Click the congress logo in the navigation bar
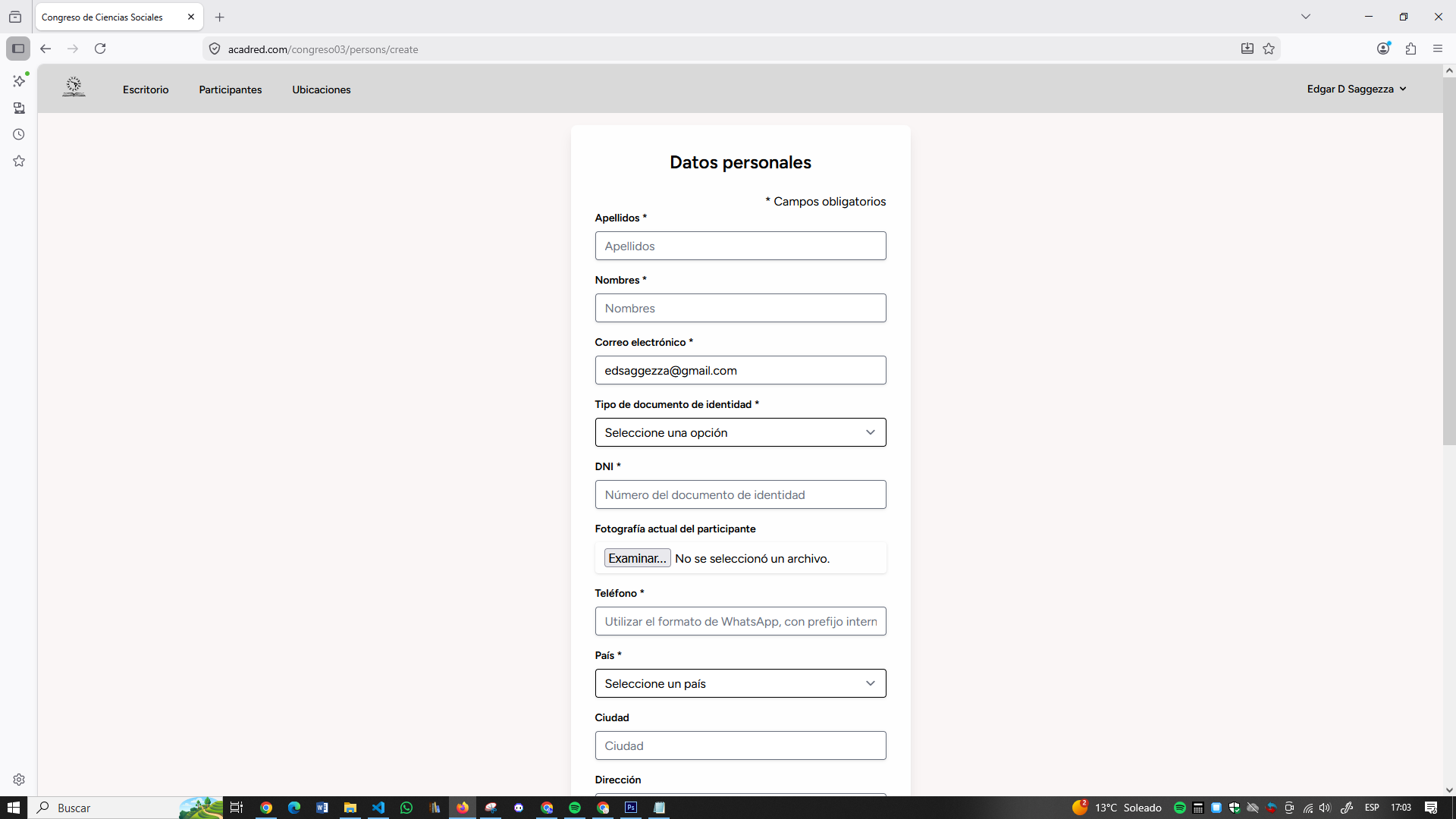 [74, 87]
